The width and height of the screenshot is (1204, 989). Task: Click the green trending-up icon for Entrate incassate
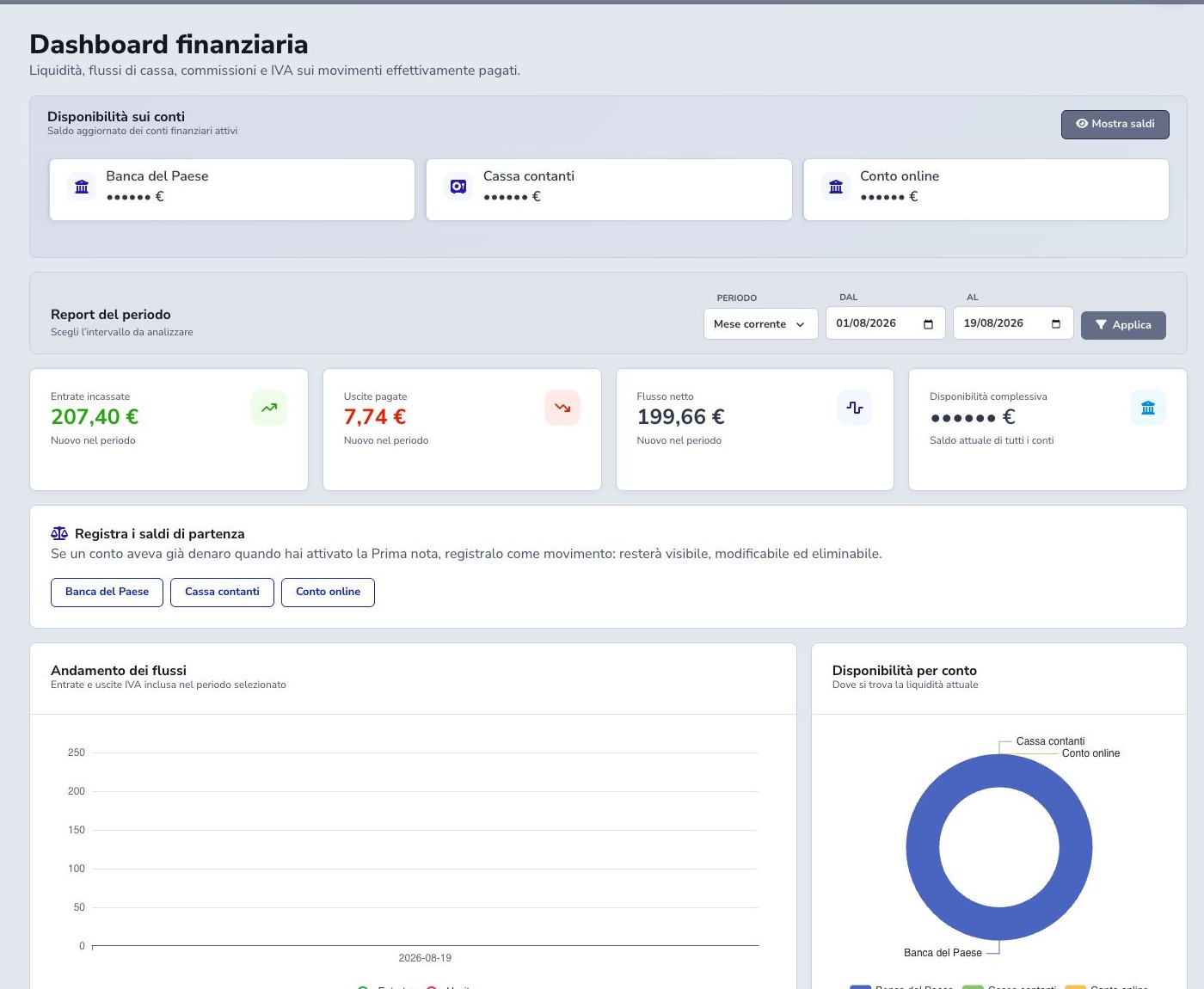click(269, 408)
